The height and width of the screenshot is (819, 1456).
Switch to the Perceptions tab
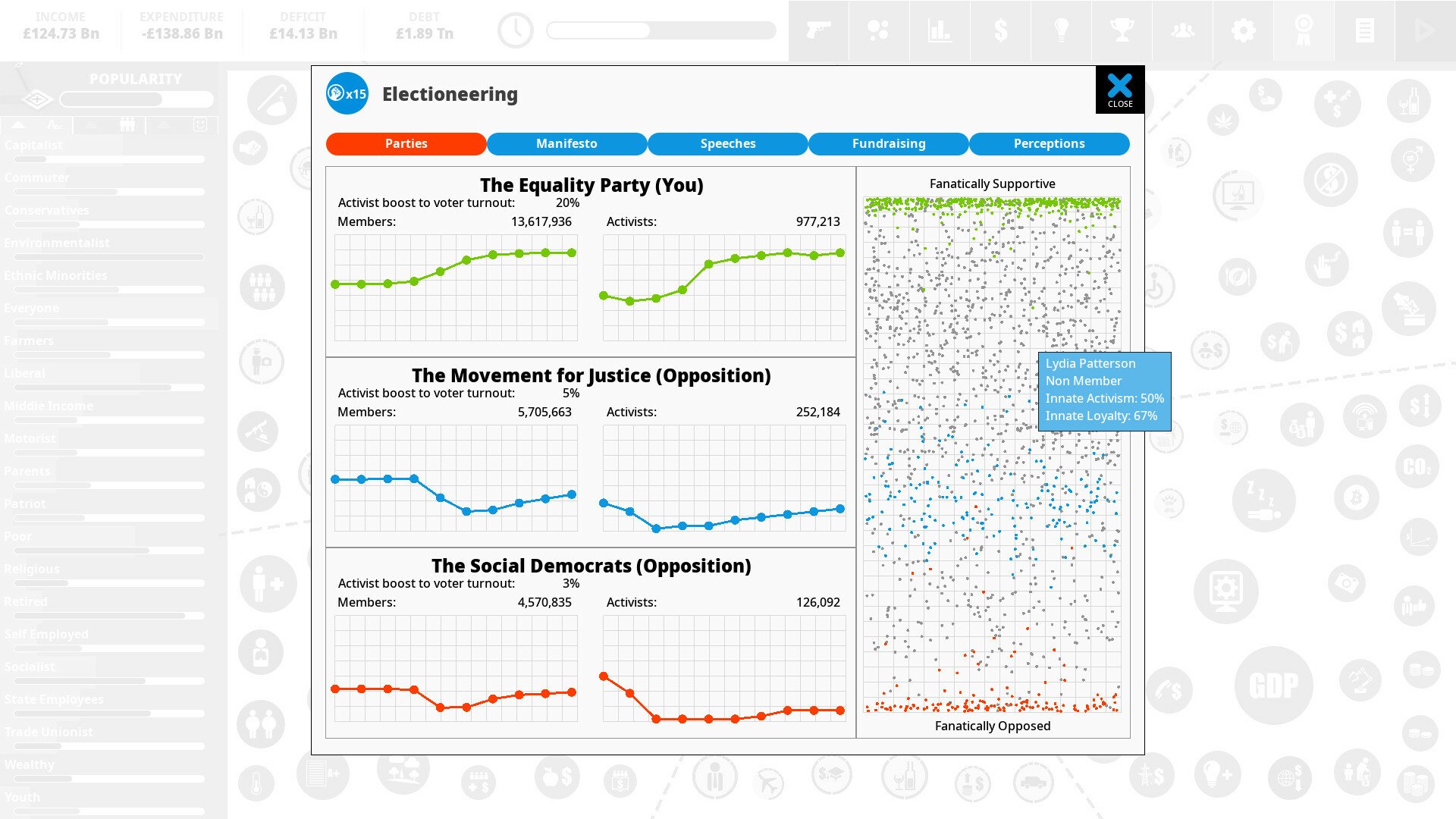pos(1049,143)
